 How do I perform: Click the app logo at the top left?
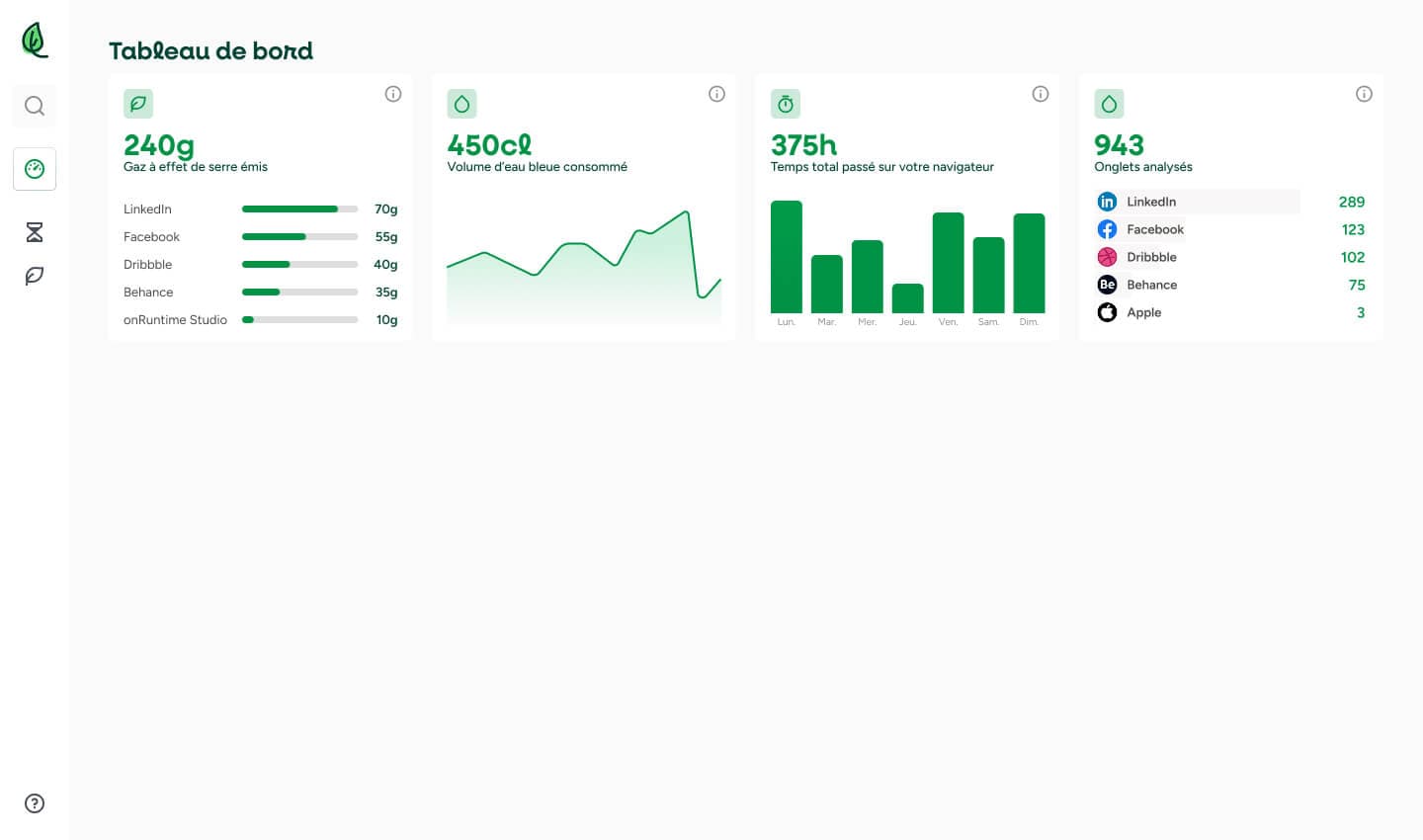coord(35,39)
